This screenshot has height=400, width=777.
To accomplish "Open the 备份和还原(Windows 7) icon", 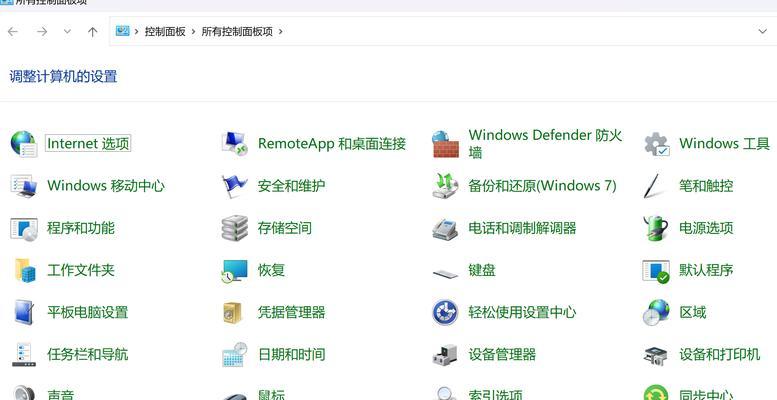I will pos(445,186).
